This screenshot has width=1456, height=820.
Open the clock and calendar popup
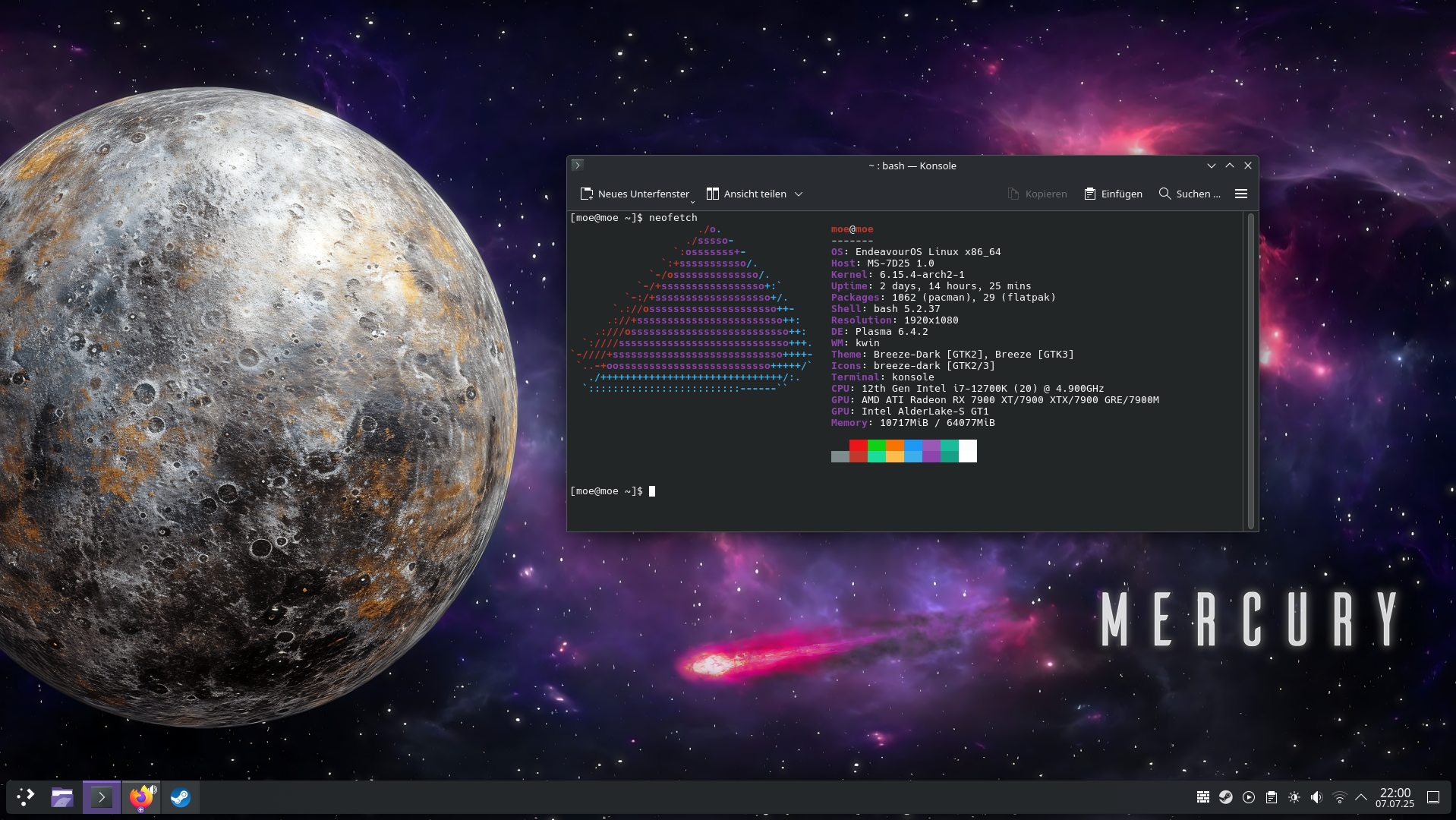pos(1395,797)
